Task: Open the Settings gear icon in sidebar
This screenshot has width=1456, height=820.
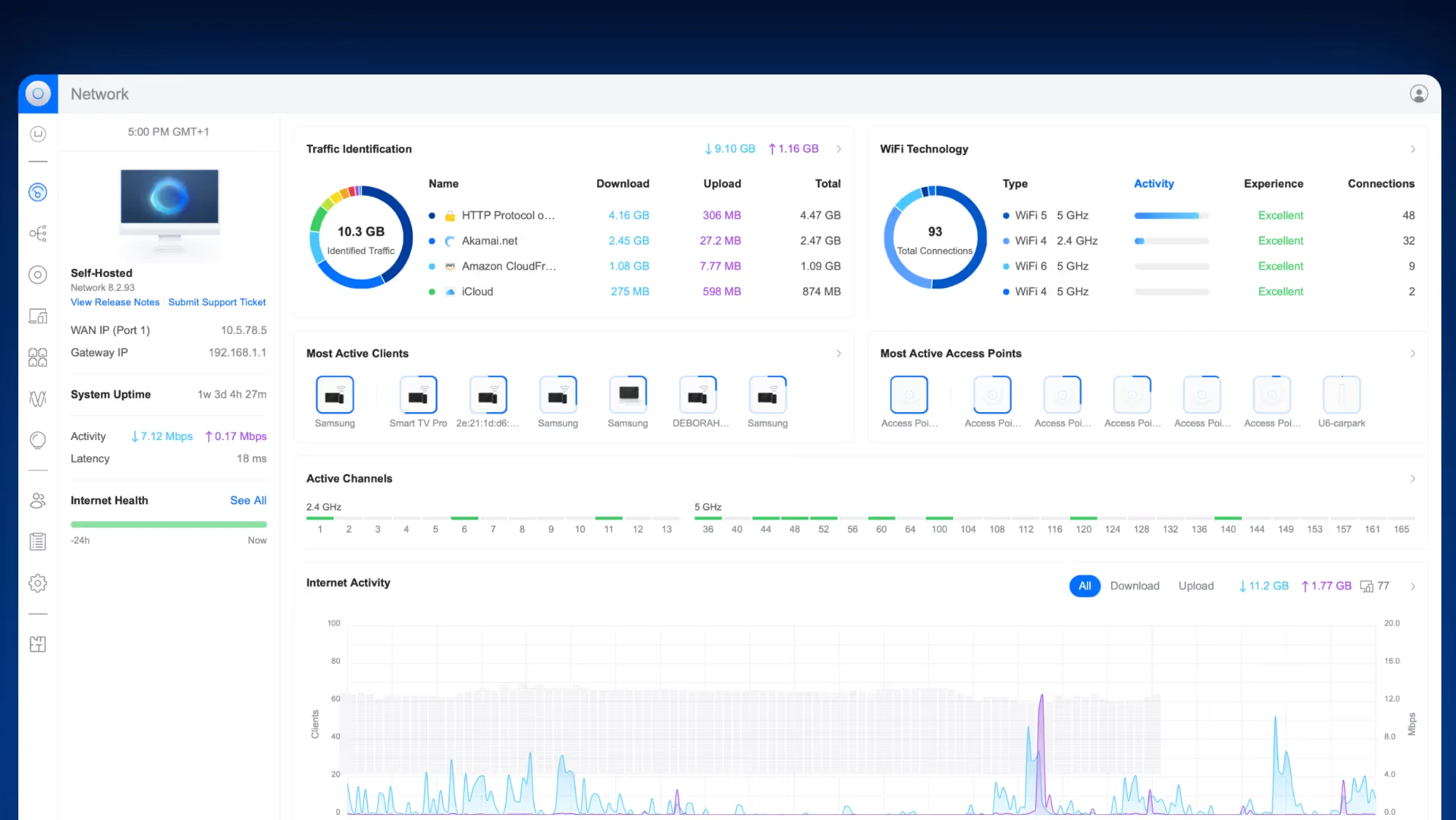Action: coord(38,583)
